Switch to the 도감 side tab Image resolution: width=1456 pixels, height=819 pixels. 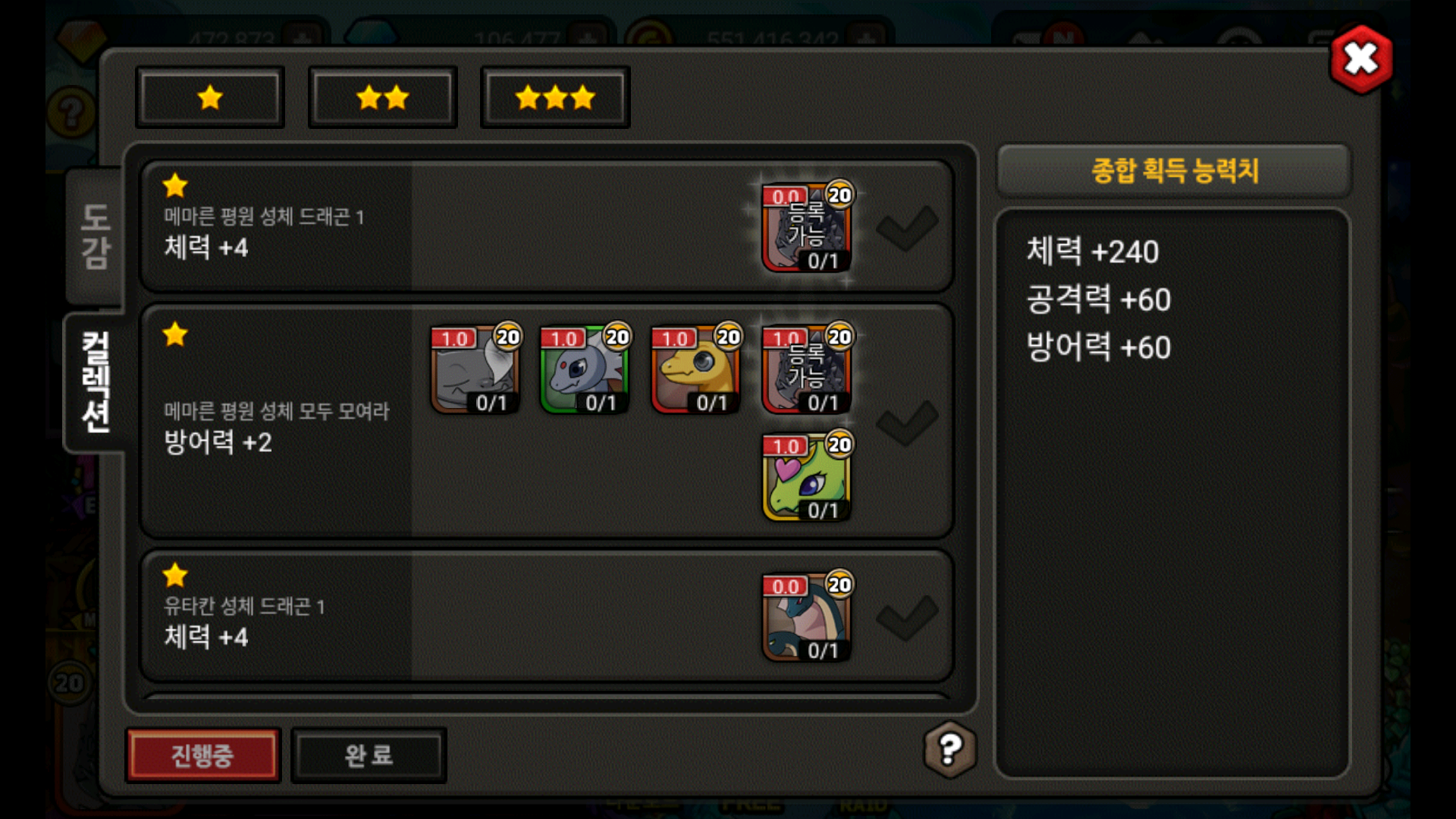tap(96, 237)
